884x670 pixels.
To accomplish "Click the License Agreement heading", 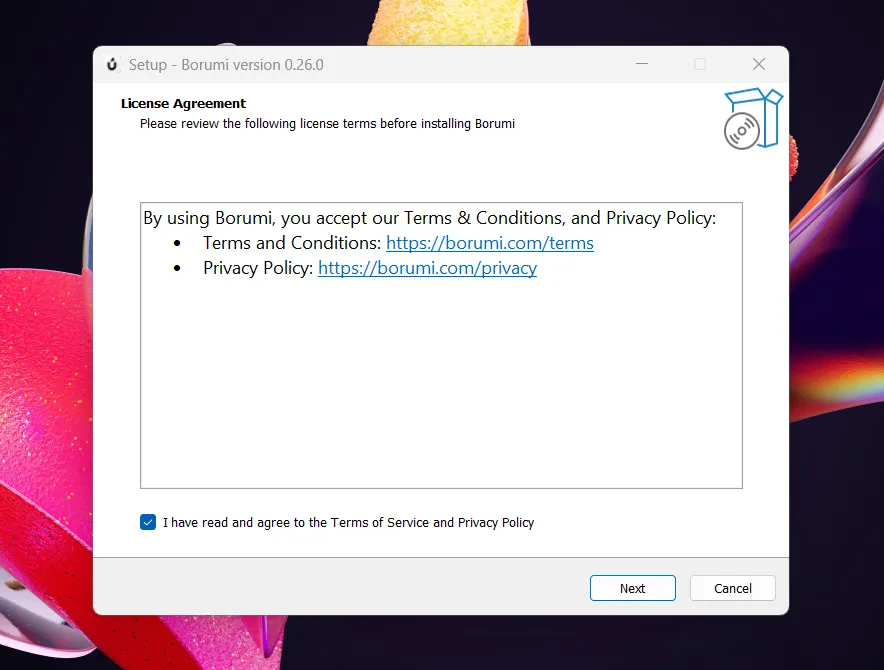I will tap(183, 104).
